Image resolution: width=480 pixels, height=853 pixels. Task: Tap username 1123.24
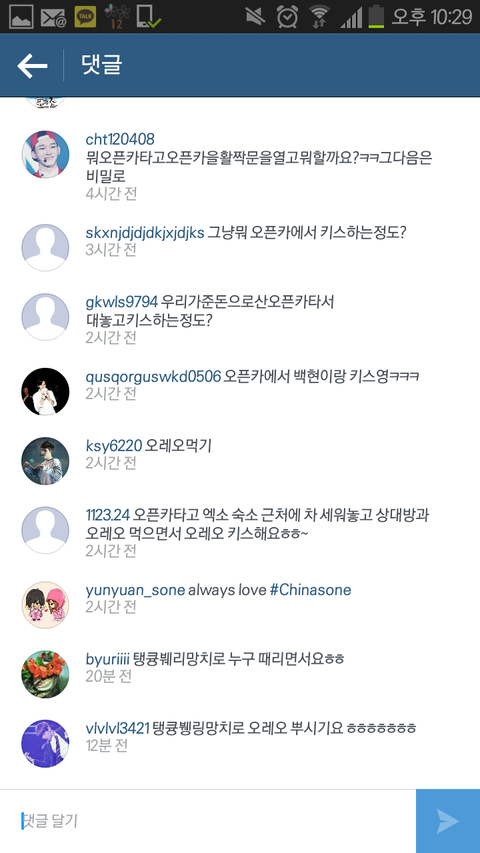pos(108,515)
